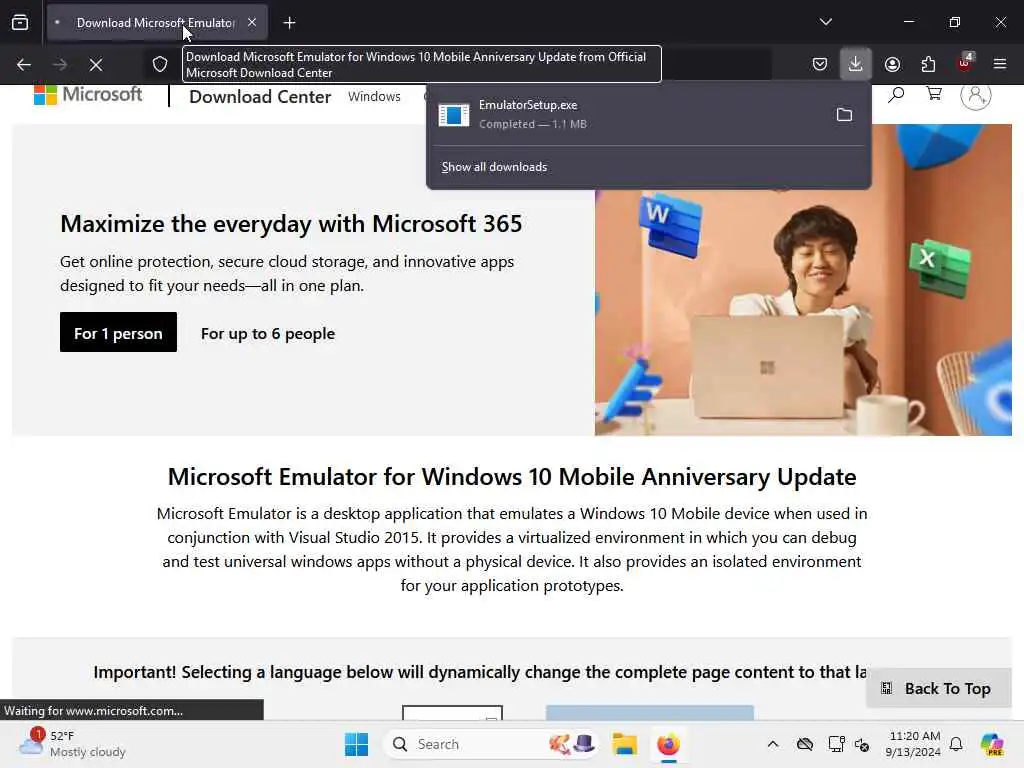The width and height of the screenshot is (1024, 768).
Task: Open the Firefox application menu
Action: pos(1000,64)
